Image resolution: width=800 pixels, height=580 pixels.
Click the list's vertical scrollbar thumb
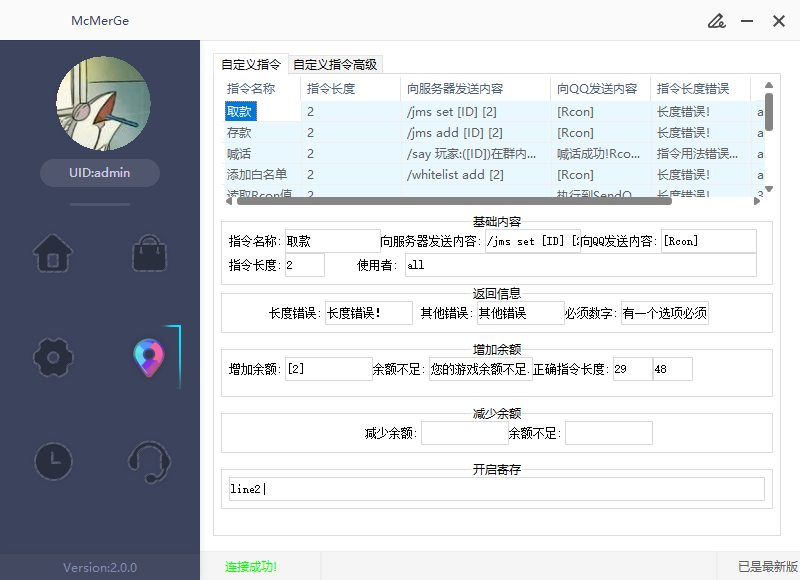click(769, 112)
